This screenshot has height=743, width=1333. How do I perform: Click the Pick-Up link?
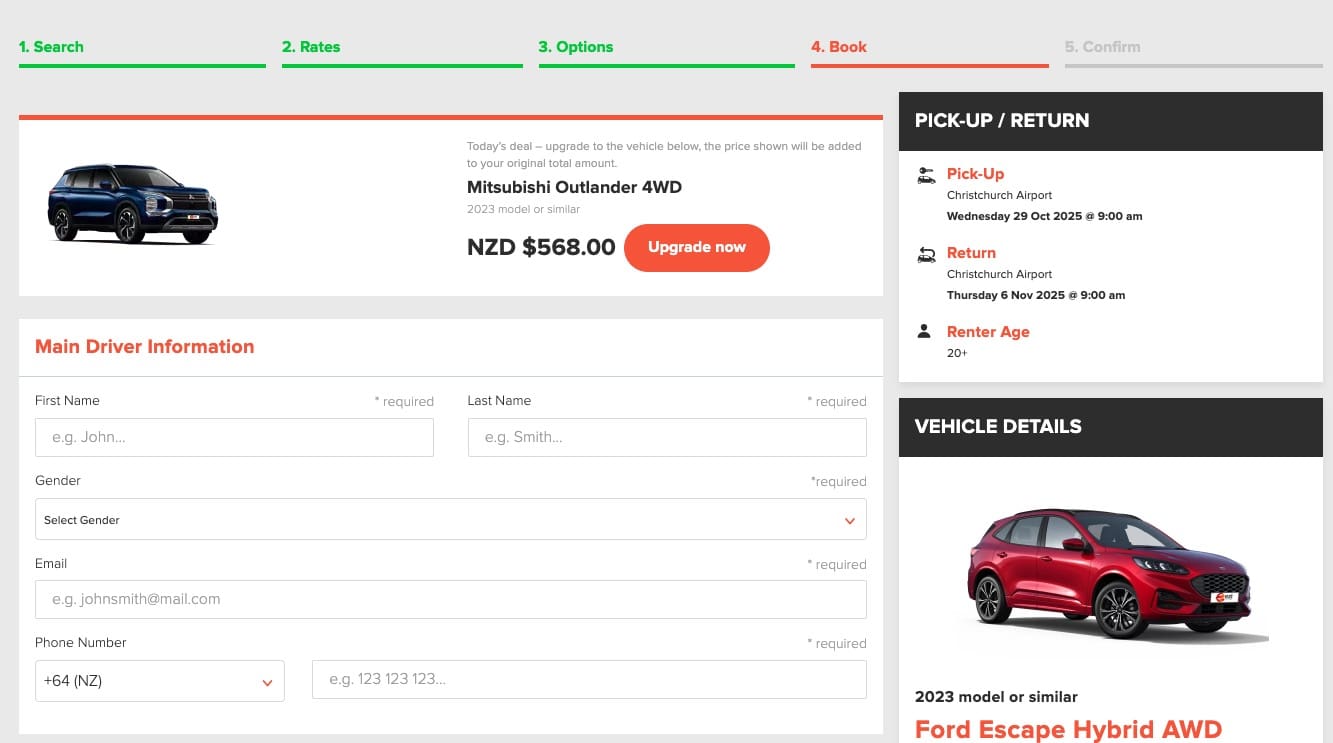(x=975, y=174)
